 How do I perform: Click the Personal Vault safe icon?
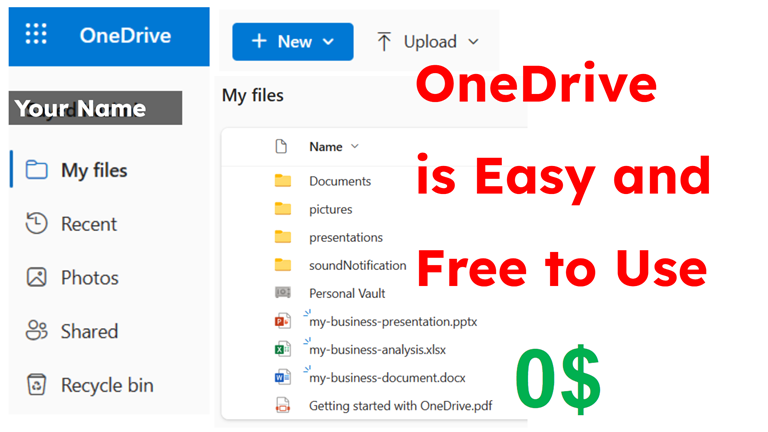coord(283,293)
